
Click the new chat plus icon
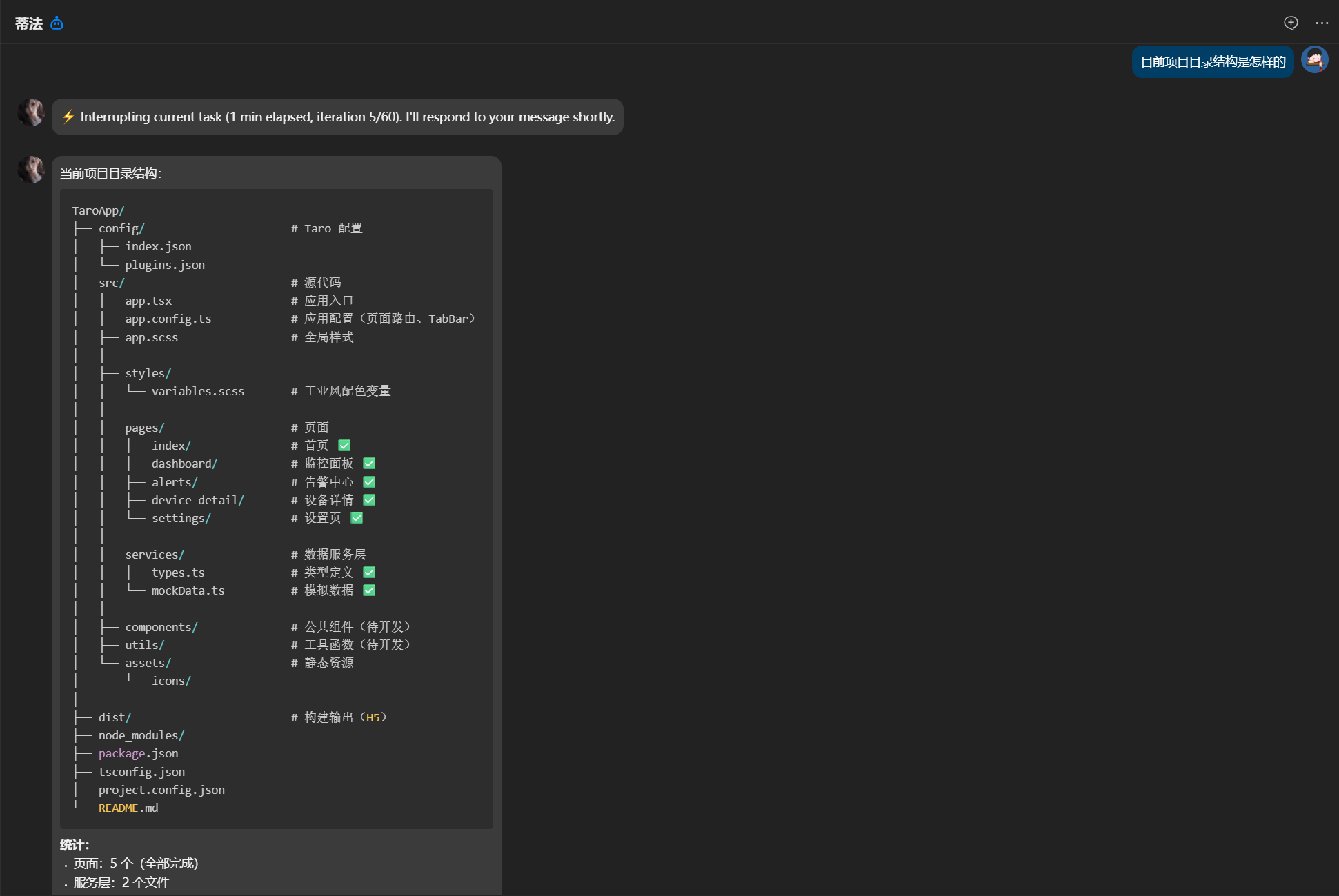pos(1291,23)
